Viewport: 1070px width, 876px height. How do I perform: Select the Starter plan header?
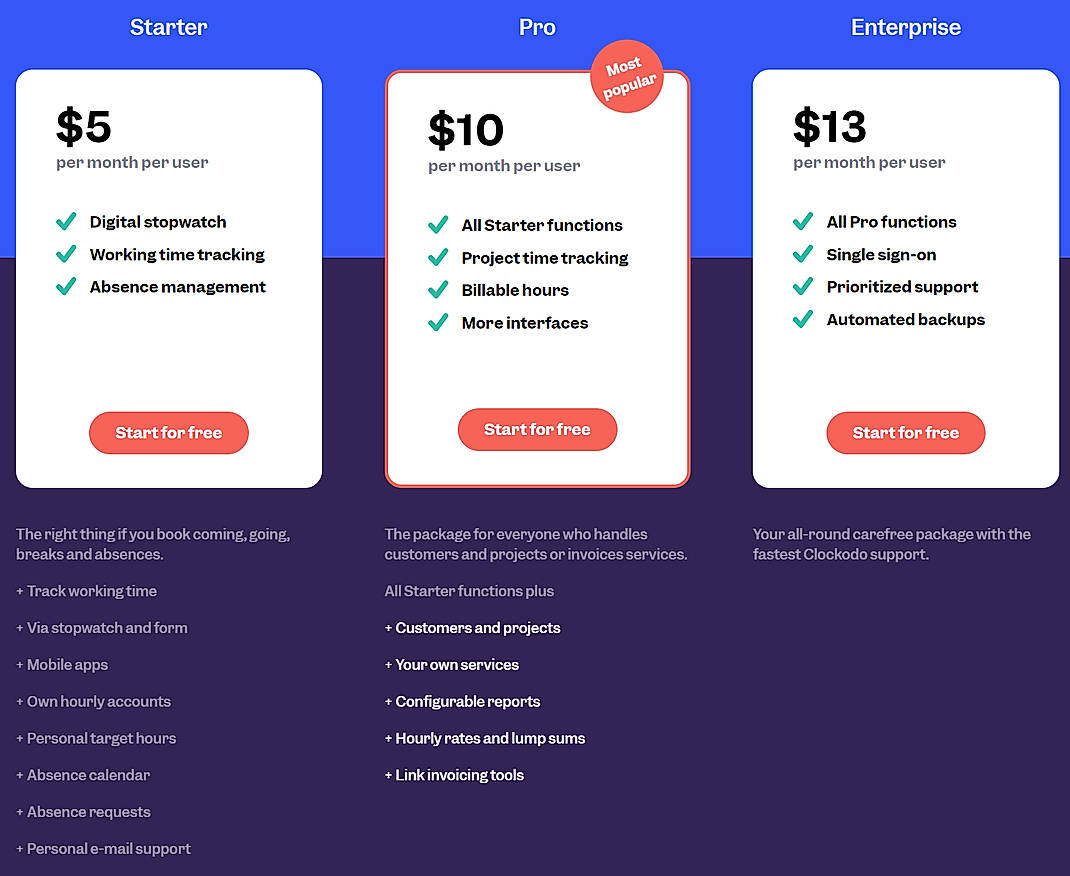168,27
